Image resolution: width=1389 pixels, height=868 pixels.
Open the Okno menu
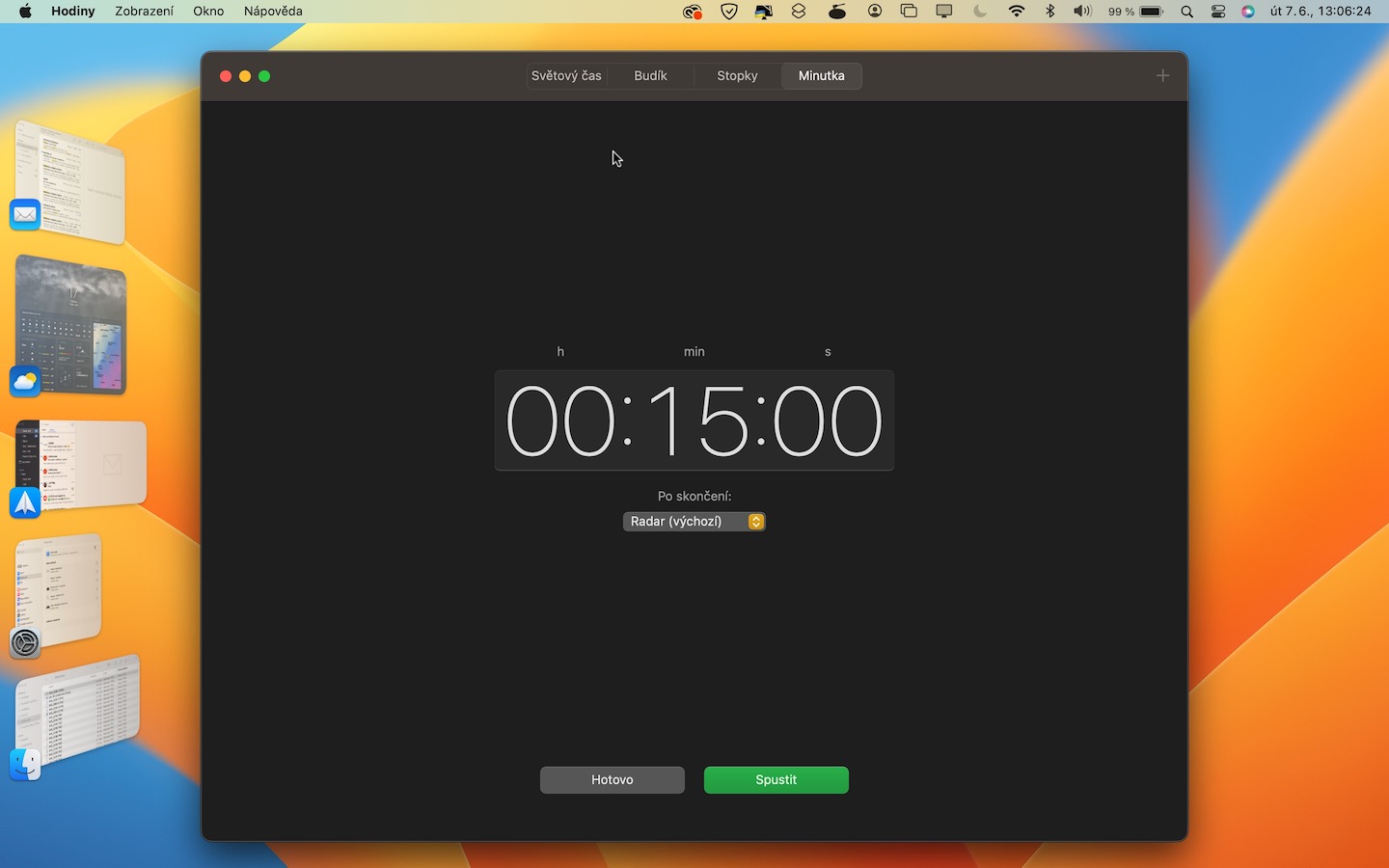tap(208, 12)
